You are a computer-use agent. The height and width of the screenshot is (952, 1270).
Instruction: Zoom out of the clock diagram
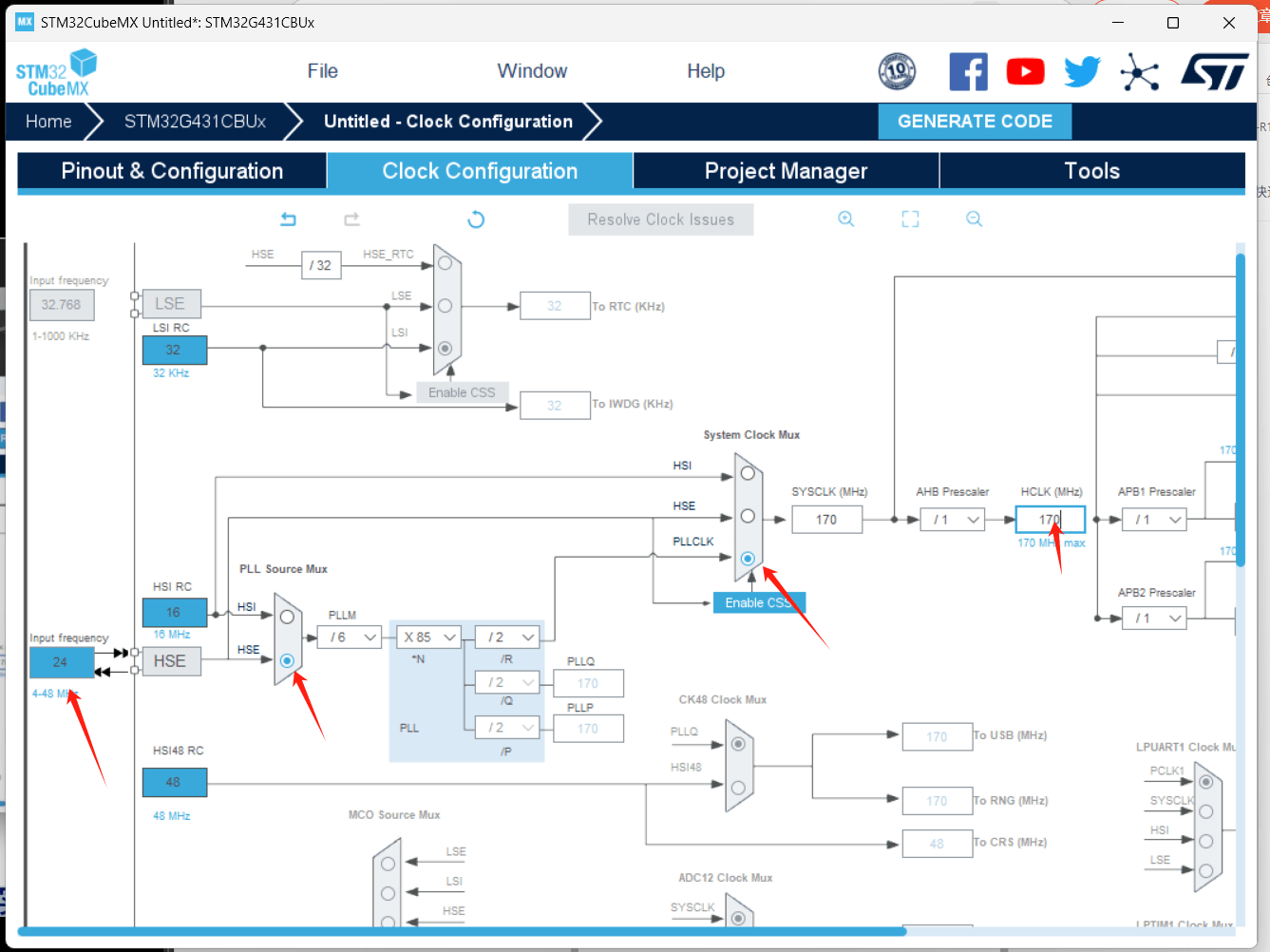[974, 219]
